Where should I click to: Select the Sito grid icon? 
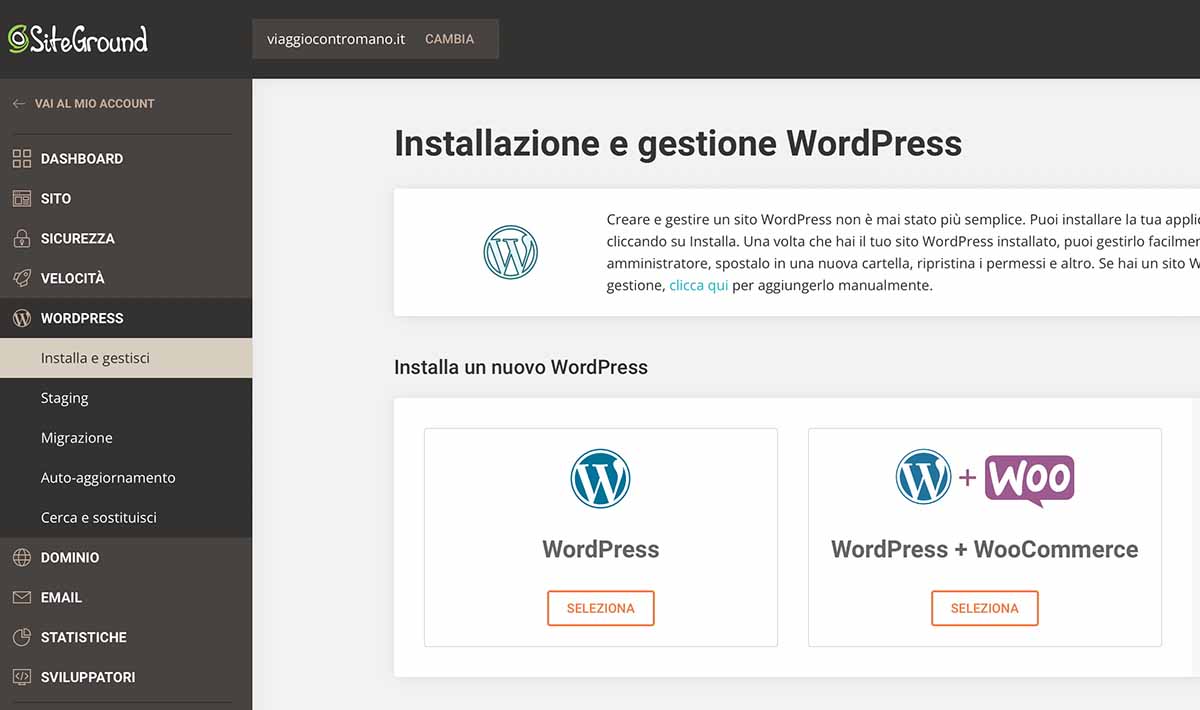point(23,198)
